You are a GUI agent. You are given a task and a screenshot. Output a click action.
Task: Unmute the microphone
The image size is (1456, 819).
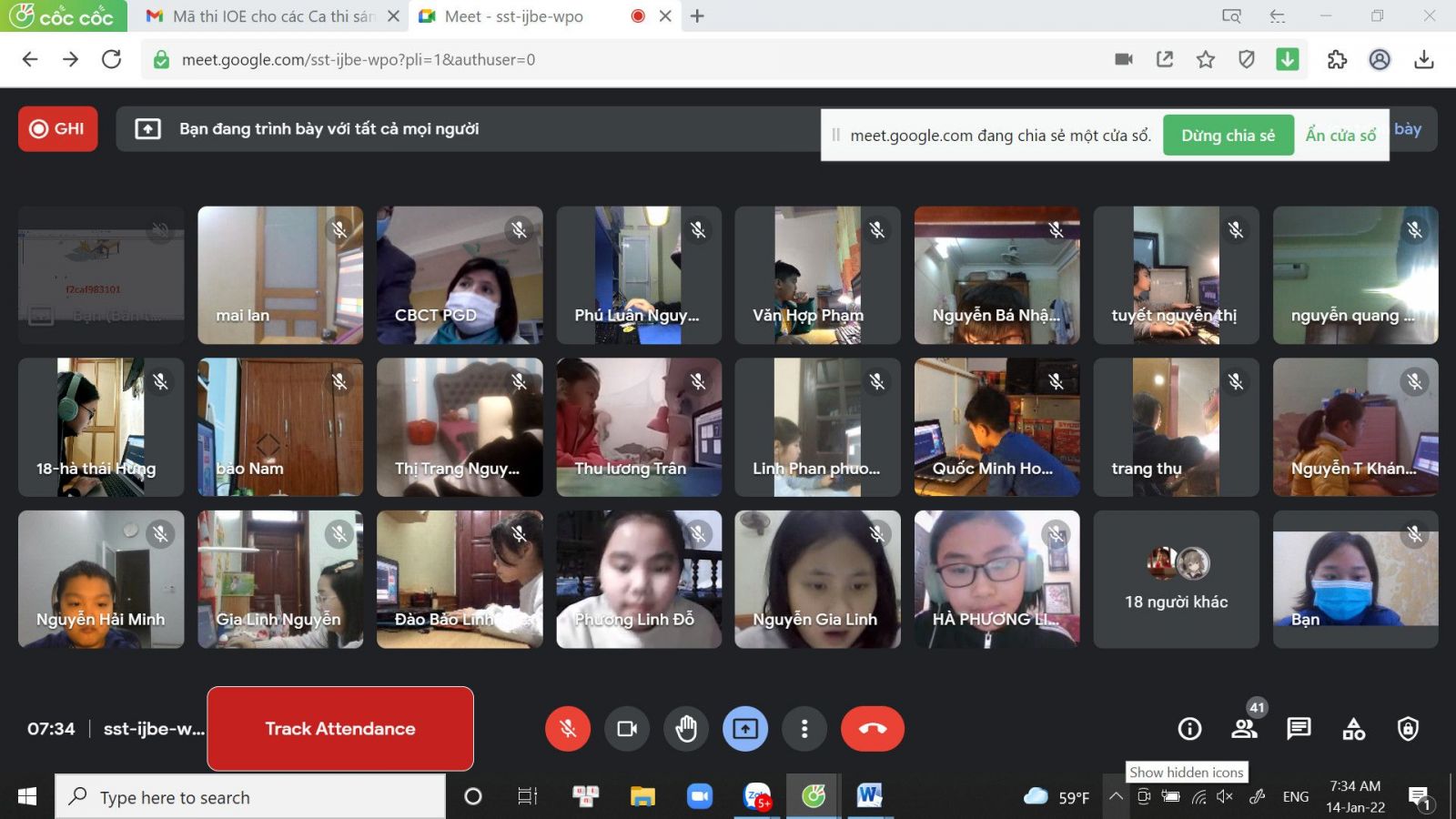pos(568,729)
